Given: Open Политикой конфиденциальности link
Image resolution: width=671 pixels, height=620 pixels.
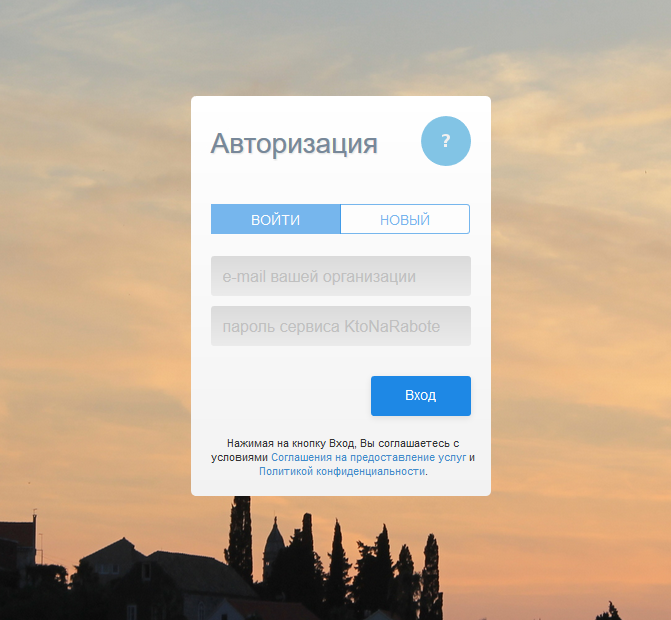Looking at the screenshot, I should (342, 472).
